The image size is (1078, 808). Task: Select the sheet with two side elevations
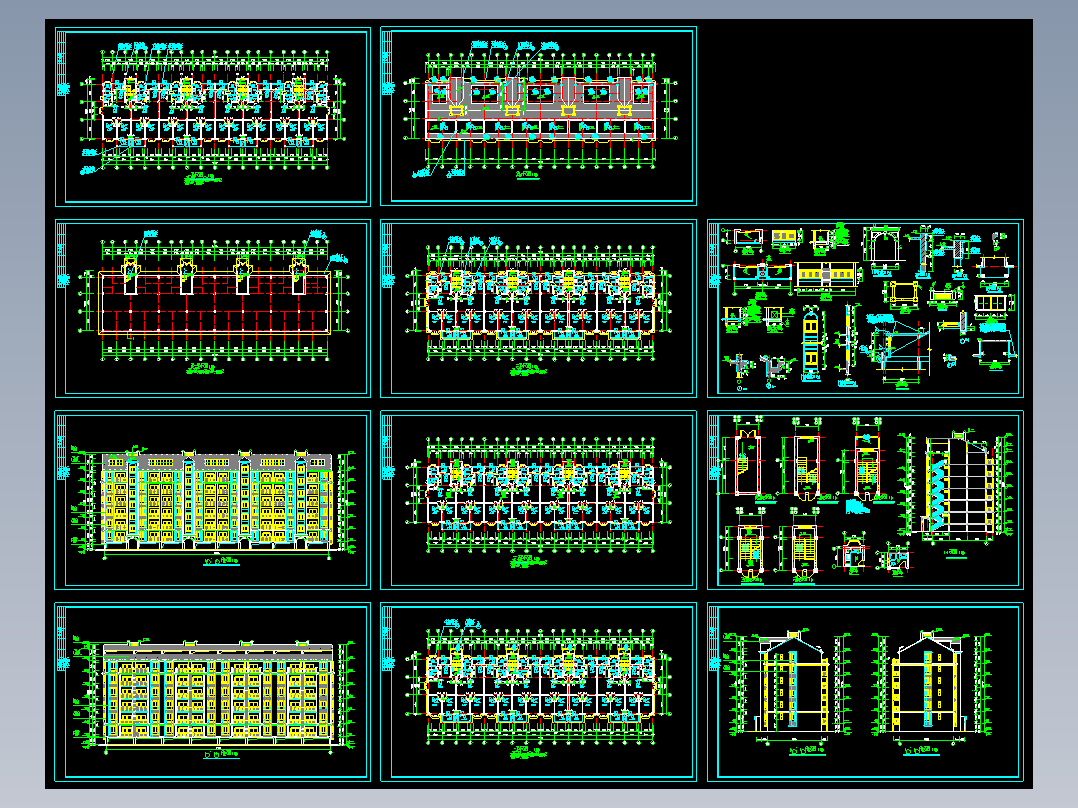(x=865, y=692)
